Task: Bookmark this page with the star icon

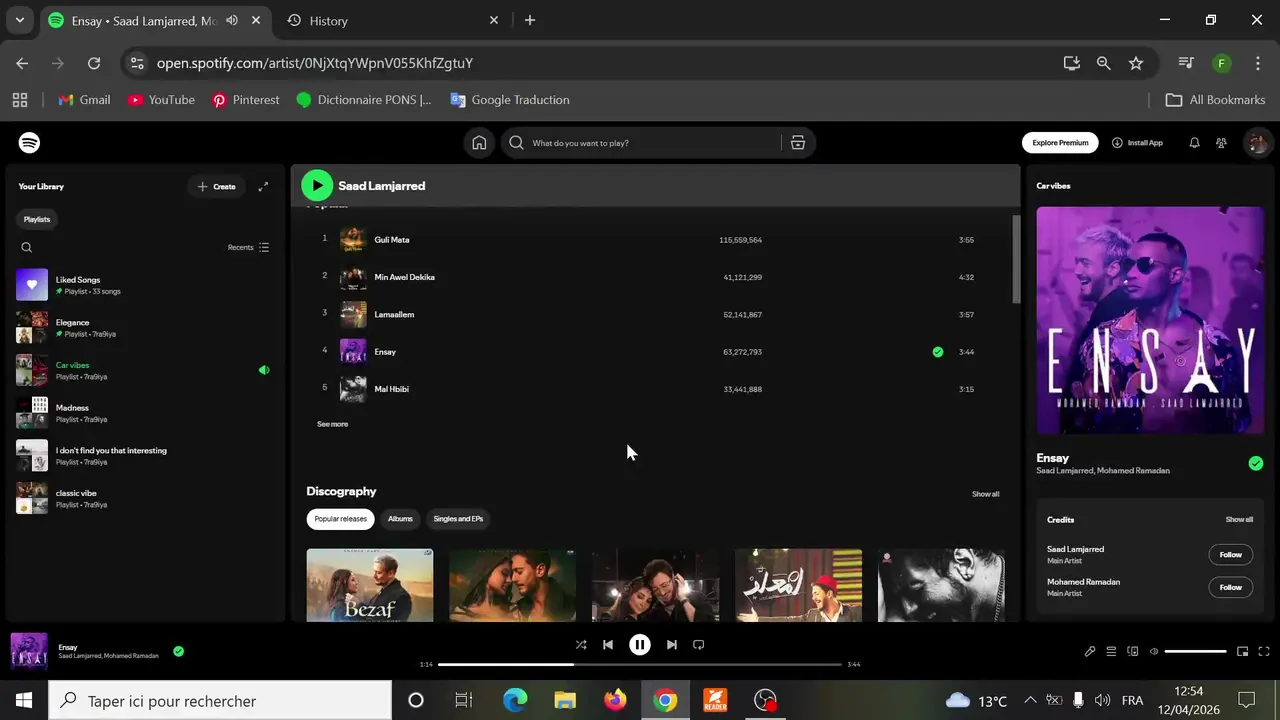Action: point(1136,63)
